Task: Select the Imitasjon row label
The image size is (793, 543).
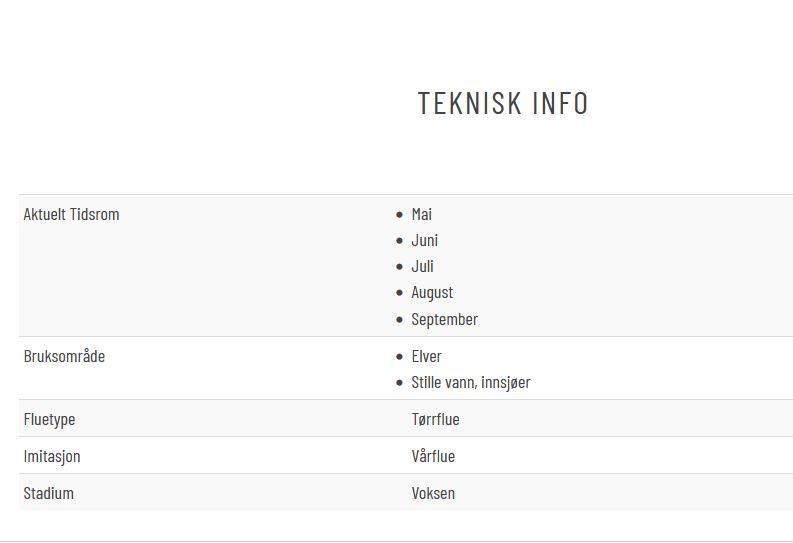Action: pyautogui.click(x=52, y=457)
